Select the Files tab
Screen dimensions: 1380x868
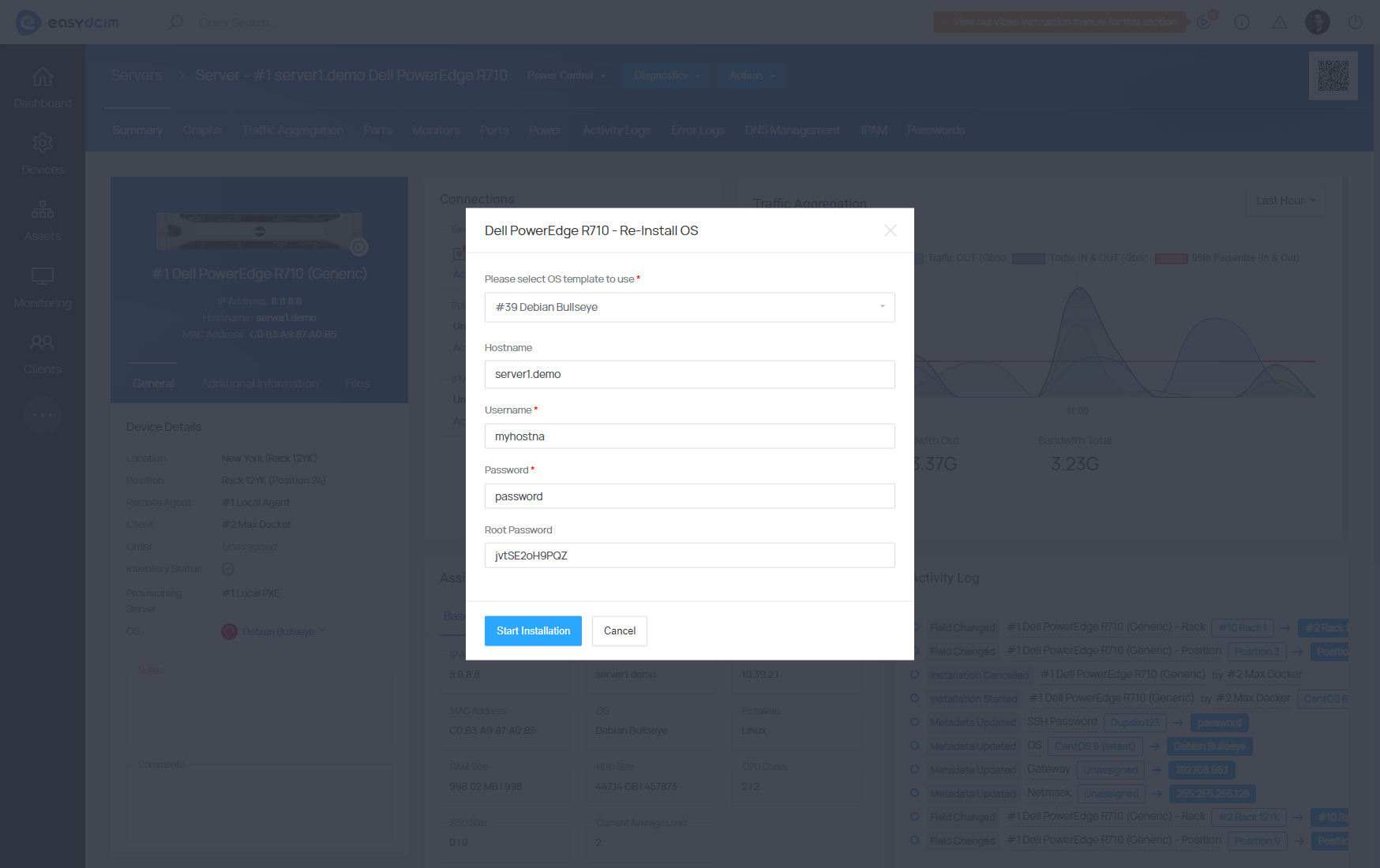[358, 383]
